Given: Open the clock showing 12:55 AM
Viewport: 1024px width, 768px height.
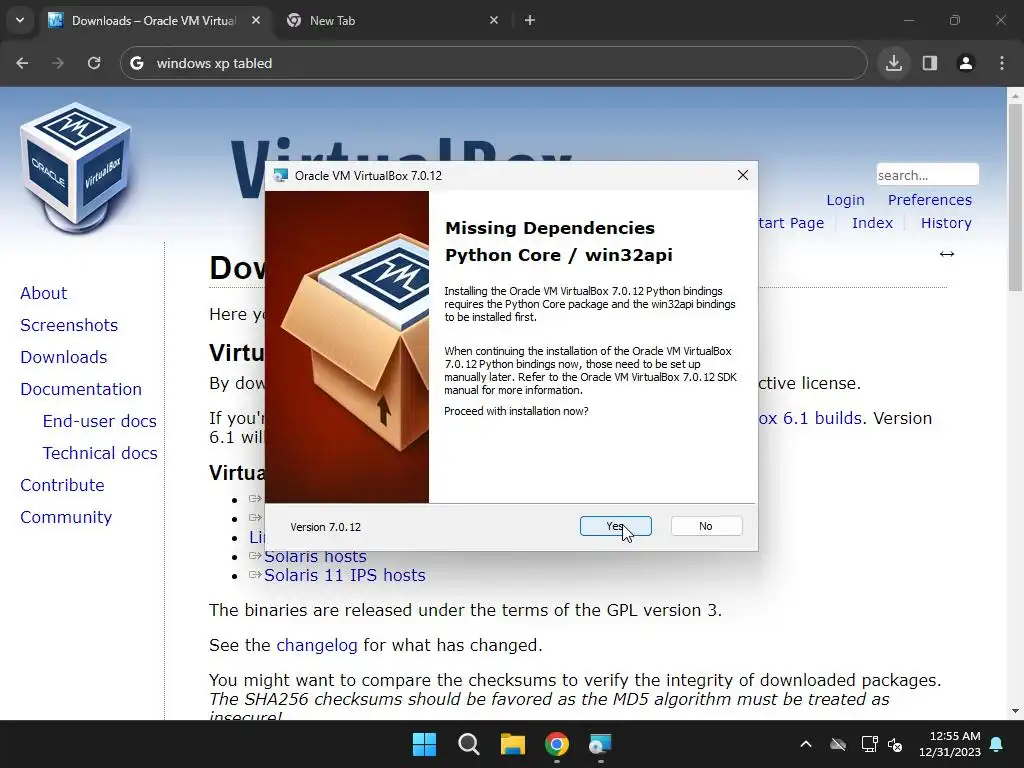Looking at the screenshot, I should (x=950, y=744).
